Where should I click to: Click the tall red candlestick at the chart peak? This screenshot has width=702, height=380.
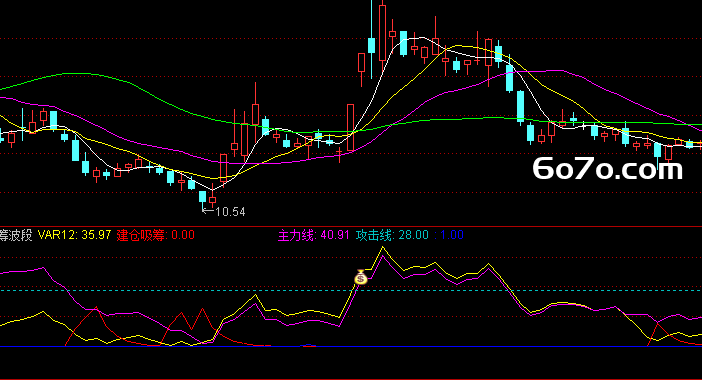[382, 32]
